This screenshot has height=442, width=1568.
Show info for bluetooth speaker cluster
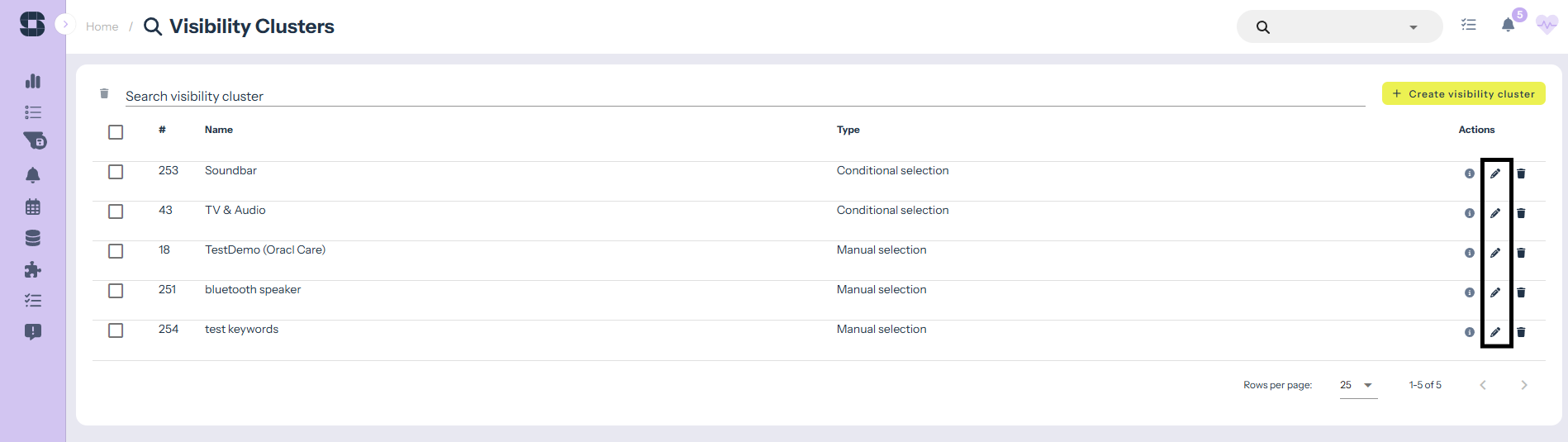pyautogui.click(x=1470, y=292)
